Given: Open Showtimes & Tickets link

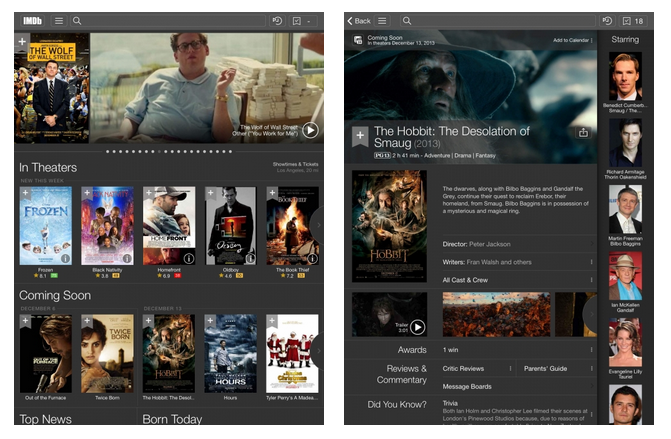Looking at the screenshot, I should coord(295,164).
